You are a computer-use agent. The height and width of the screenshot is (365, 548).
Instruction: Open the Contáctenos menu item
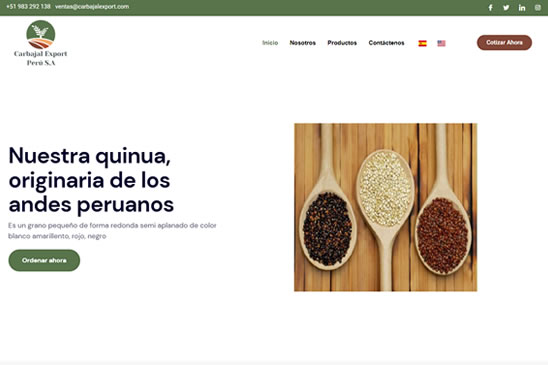coord(387,43)
